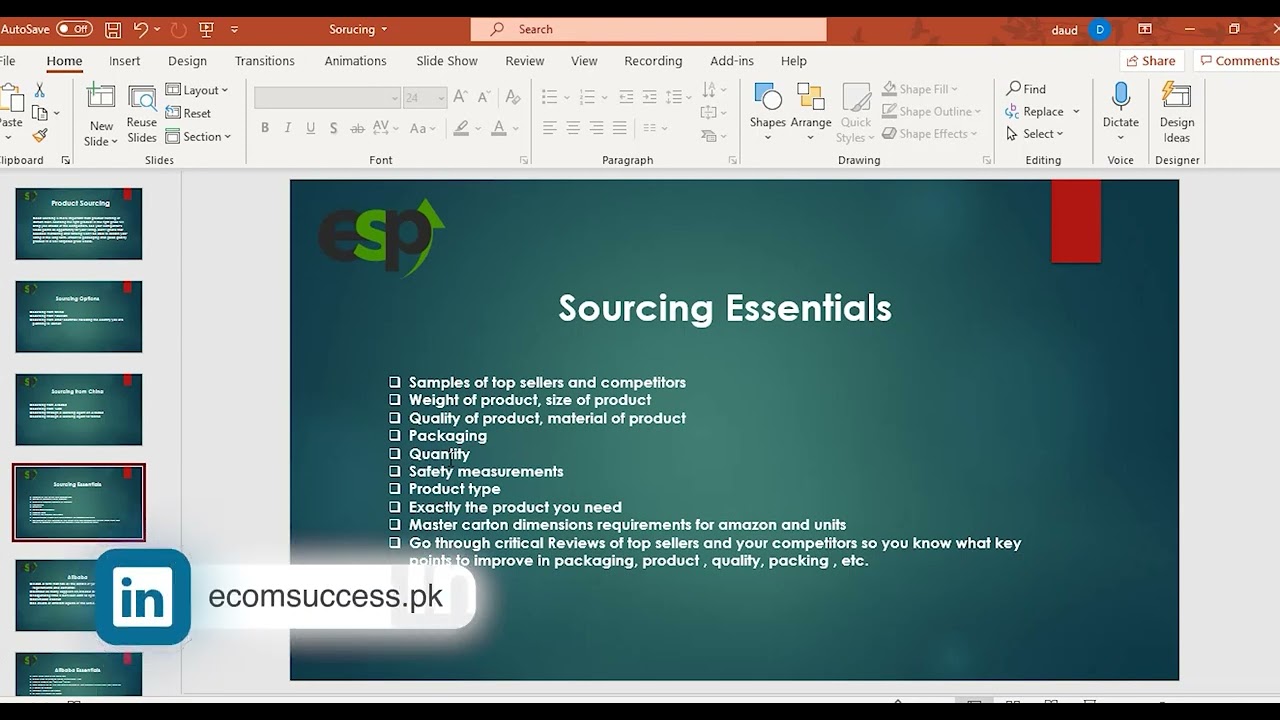Screen dimensions: 1280x720
Task: Increase font size
Action: coord(461,97)
